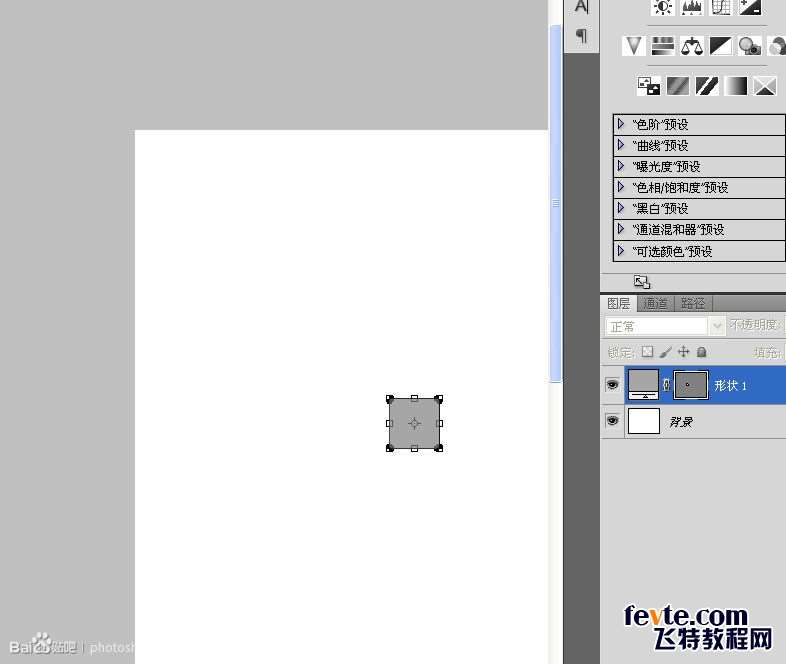Add a Brightness/Contrast adjustment

(x=663, y=7)
